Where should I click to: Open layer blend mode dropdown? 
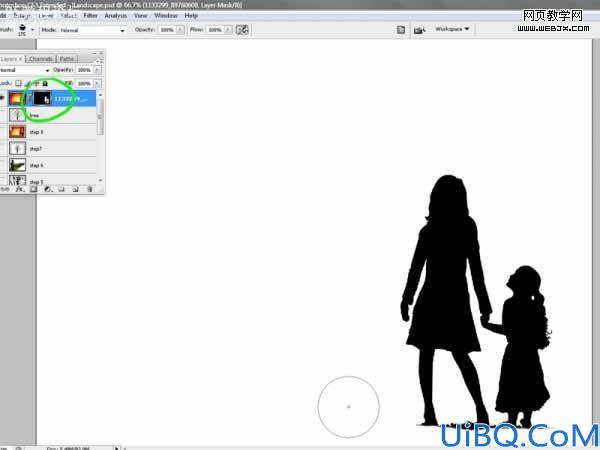coord(25,70)
